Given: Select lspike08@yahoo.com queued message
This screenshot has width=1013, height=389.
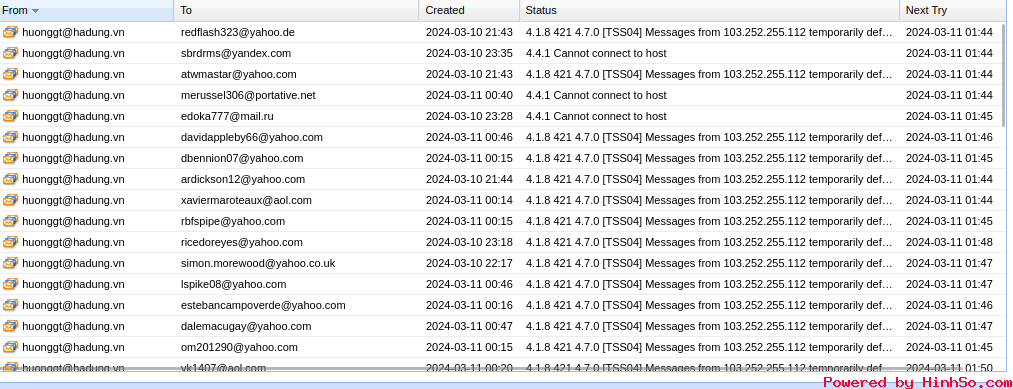Looking at the screenshot, I should click(x=501, y=284).
